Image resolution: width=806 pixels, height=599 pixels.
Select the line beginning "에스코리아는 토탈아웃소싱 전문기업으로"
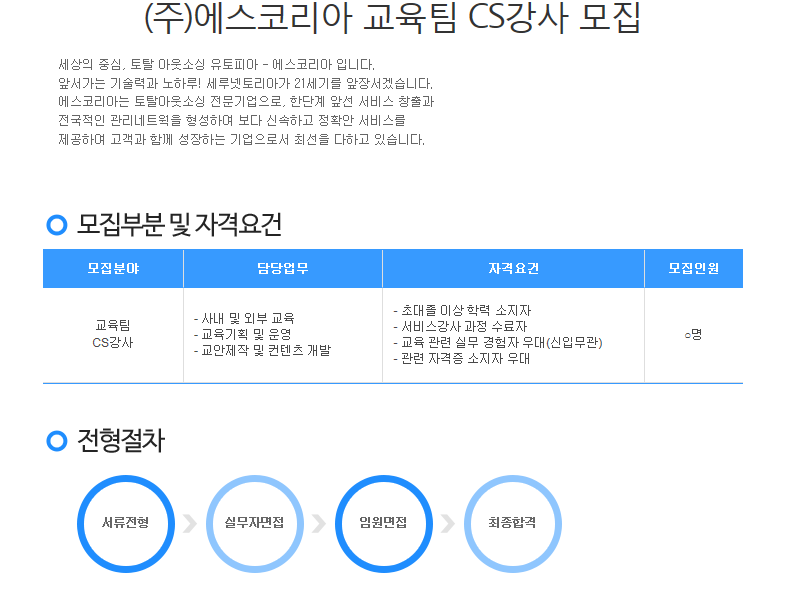click(246, 102)
